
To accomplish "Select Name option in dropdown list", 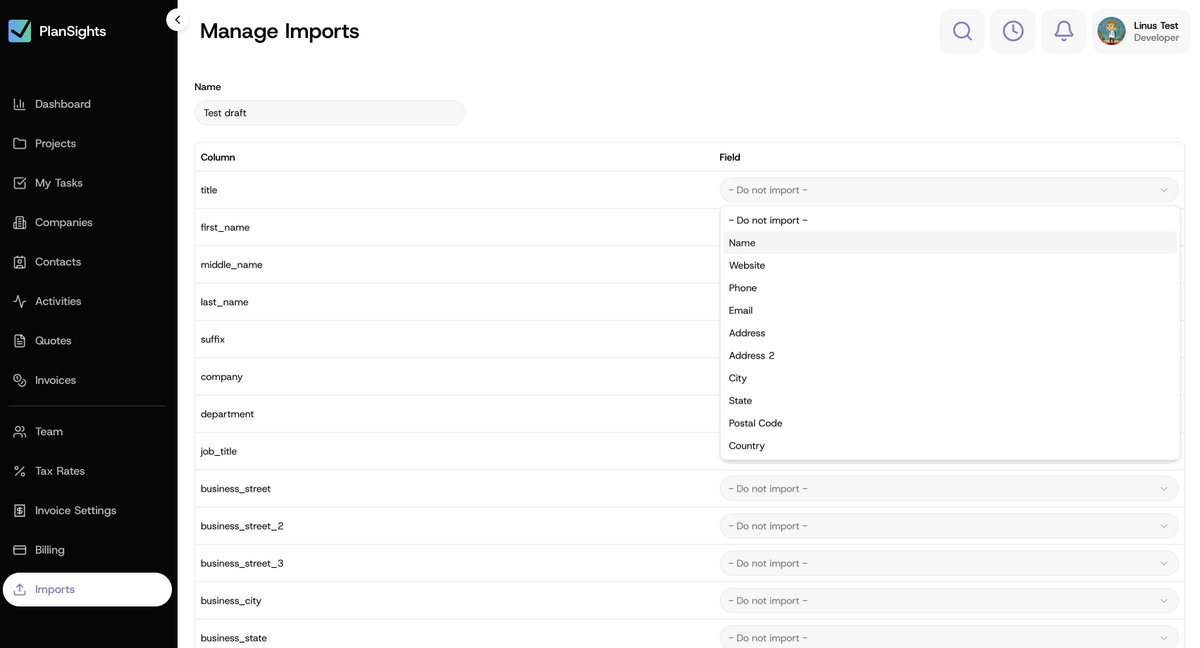I will pyautogui.click(x=949, y=243).
